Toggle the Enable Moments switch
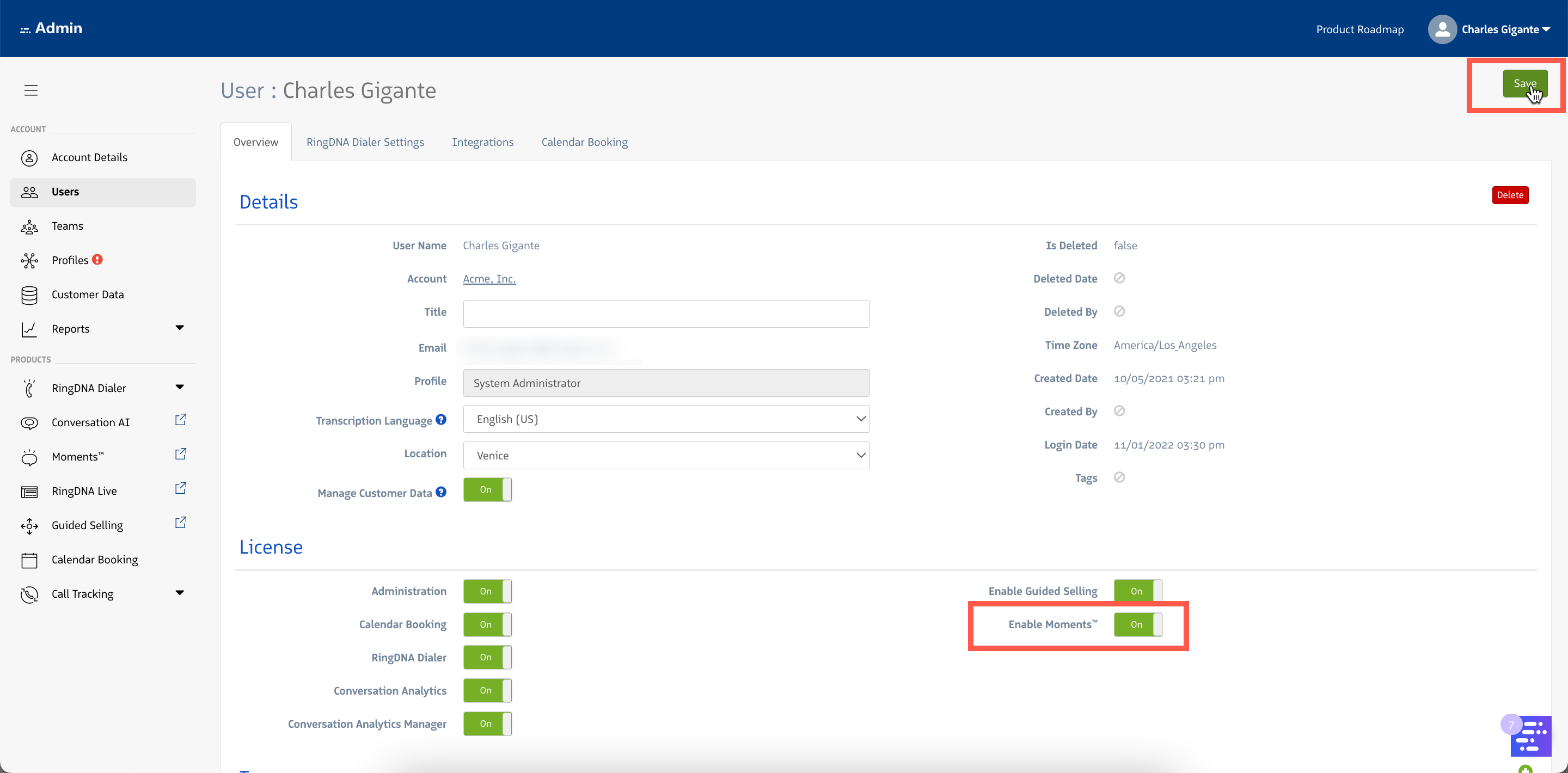Image resolution: width=1568 pixels, height=773 pixels. [x=1138, y=624]
